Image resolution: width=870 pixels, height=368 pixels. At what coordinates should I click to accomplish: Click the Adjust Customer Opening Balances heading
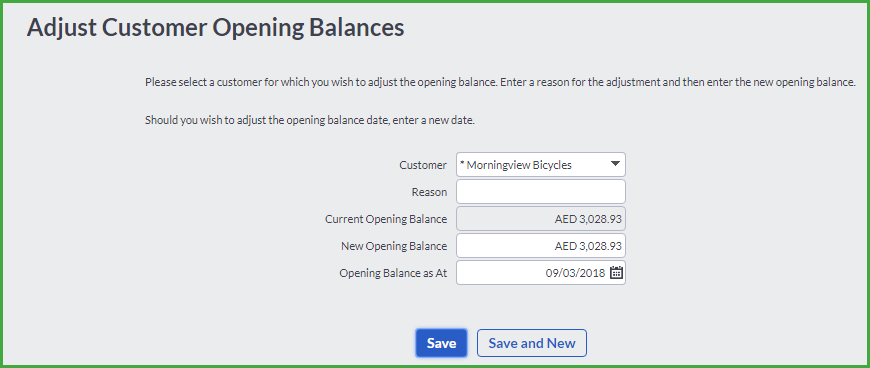(215, 28)
